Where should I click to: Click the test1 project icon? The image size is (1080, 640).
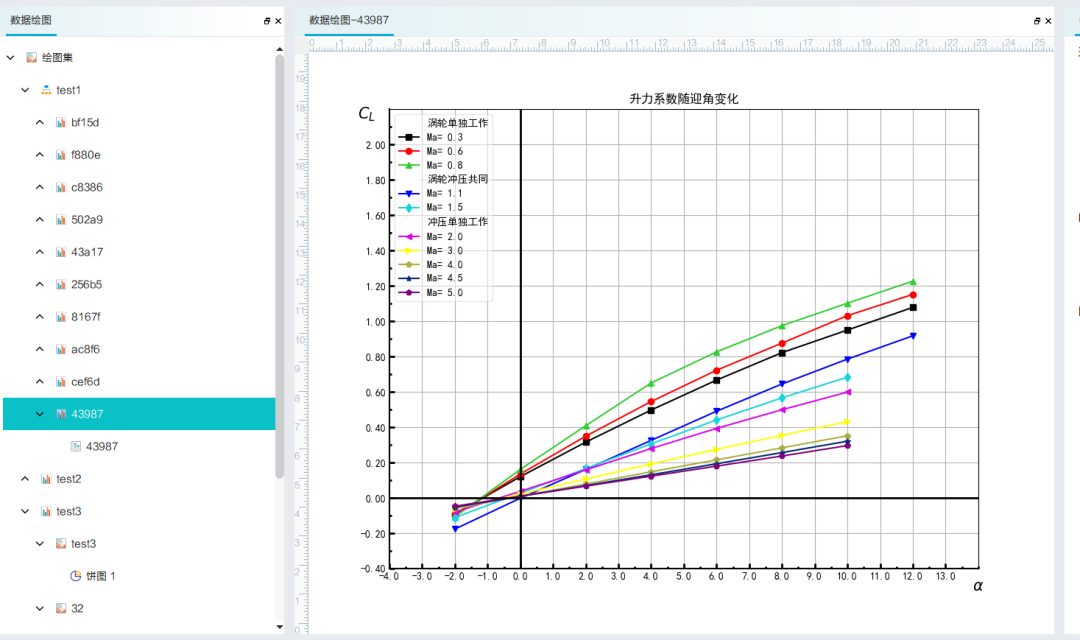pos(46,90)
